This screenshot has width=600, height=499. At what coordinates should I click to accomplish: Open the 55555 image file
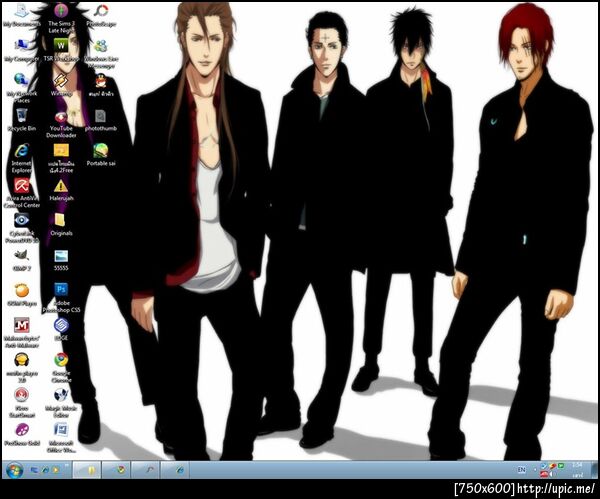61,260
